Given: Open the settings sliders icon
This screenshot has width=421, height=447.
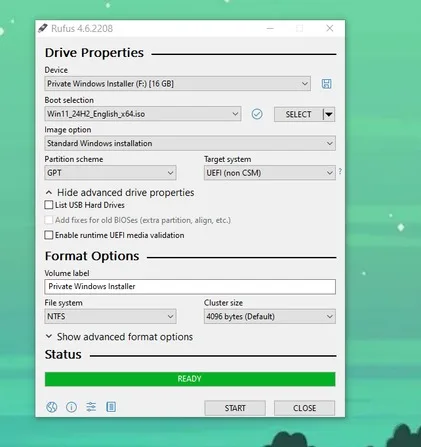Looking at the screenshot, I should [x=91, y=407].
